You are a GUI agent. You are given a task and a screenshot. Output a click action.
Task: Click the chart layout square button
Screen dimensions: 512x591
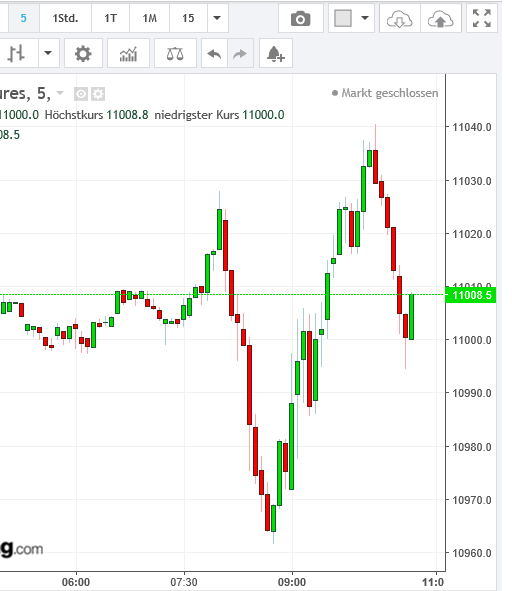(343, 18)
